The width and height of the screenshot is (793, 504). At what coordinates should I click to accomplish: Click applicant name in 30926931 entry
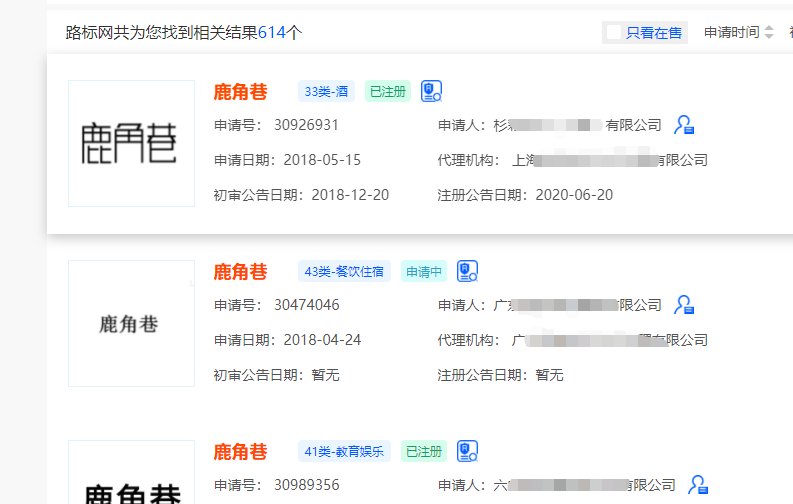click(x=578, y=125)
